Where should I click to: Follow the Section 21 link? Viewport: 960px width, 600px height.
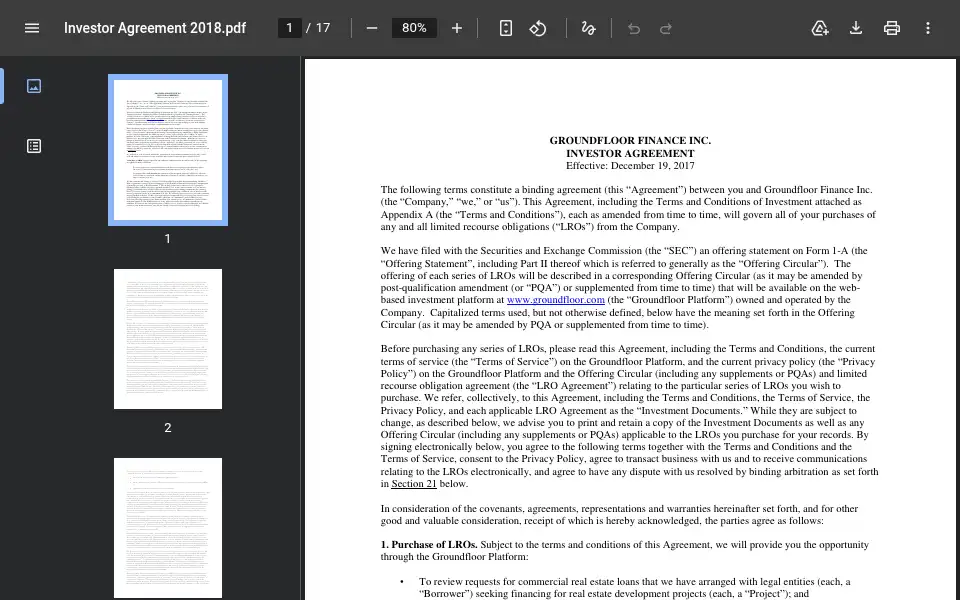[x=414, y=484]
